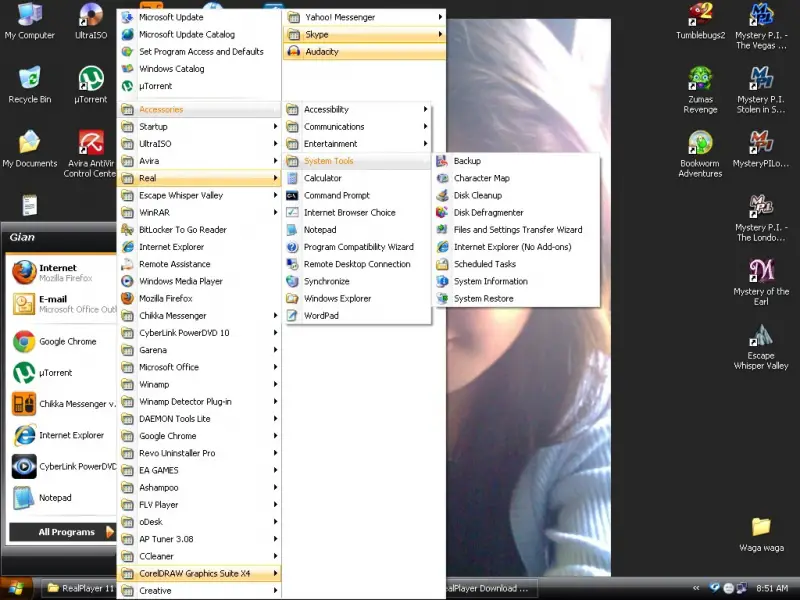
Task: Open System Information
Action: point(515,281)
